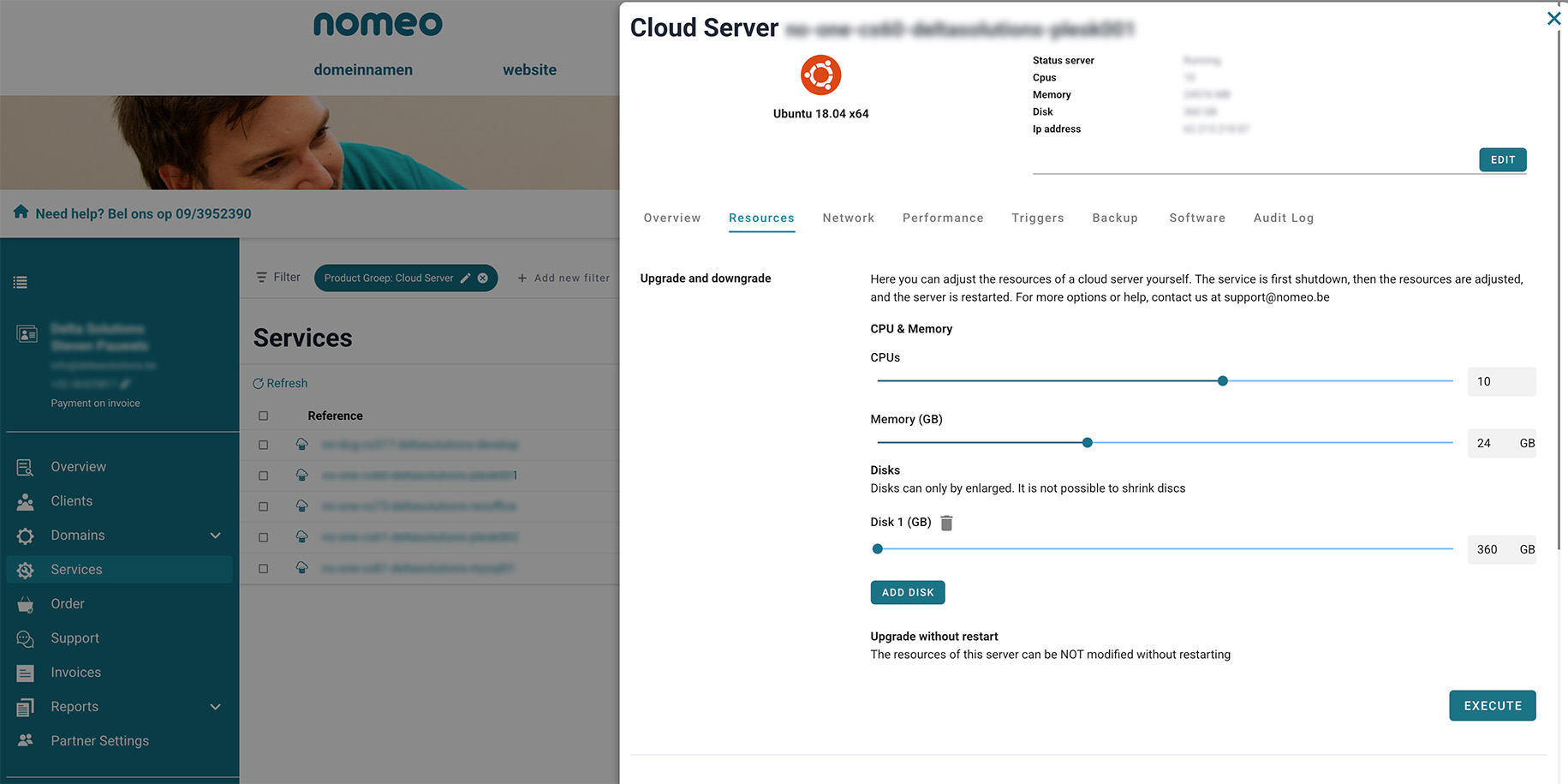1568x784 pixels.
Task: Click the Ubuntu logo icon
Action: pyautogui.click(x=820, y=75)
